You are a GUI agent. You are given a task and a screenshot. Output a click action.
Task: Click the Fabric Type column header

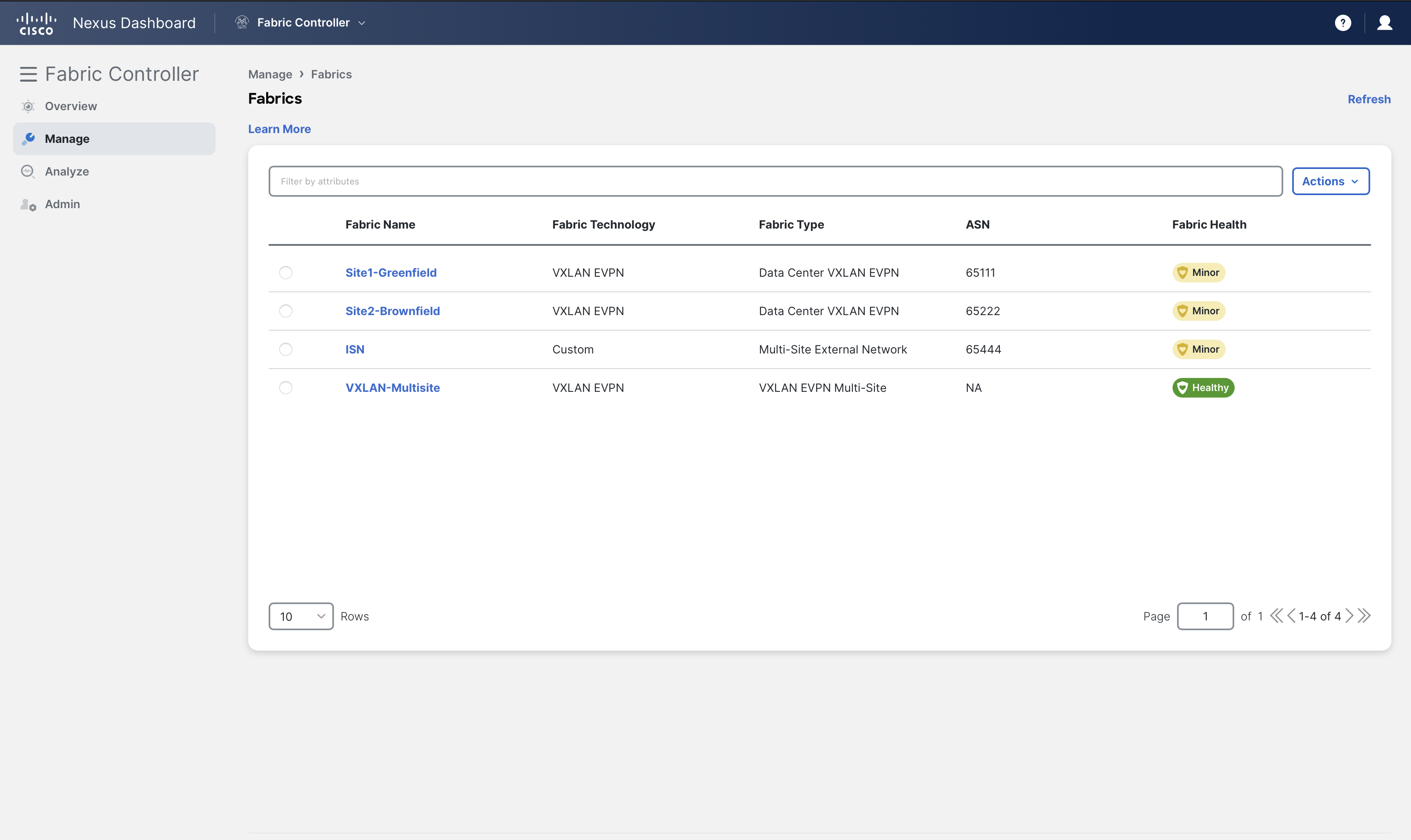click(791, 225)
